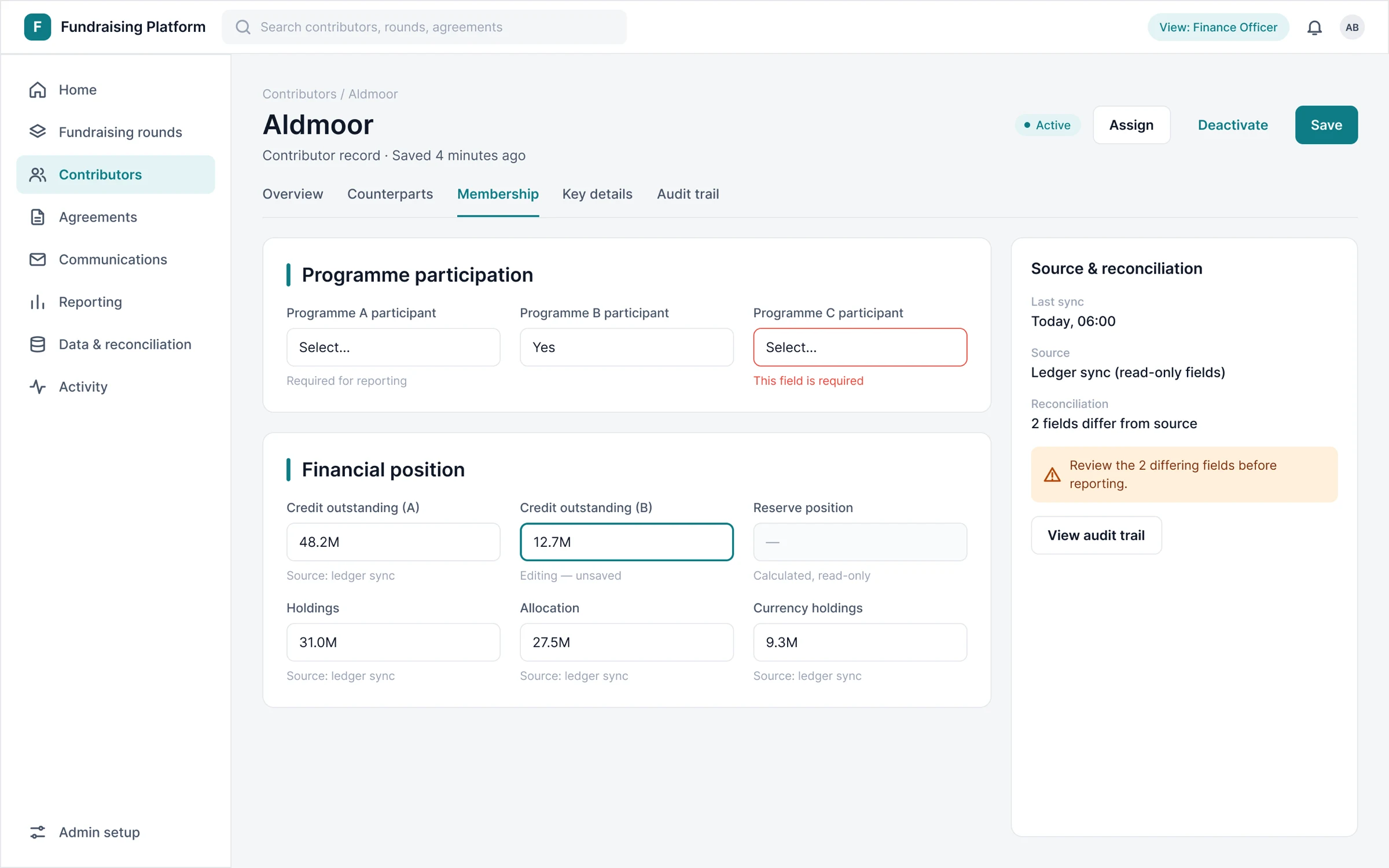Click the Communications envelope icon

point(38,259)
